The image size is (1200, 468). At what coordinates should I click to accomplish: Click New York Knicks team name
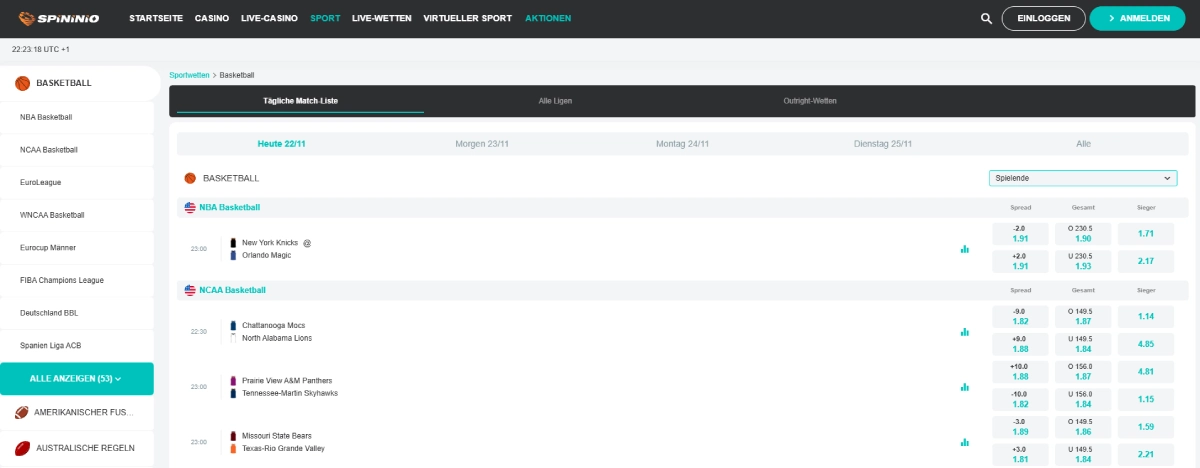(x=270, y=243)
